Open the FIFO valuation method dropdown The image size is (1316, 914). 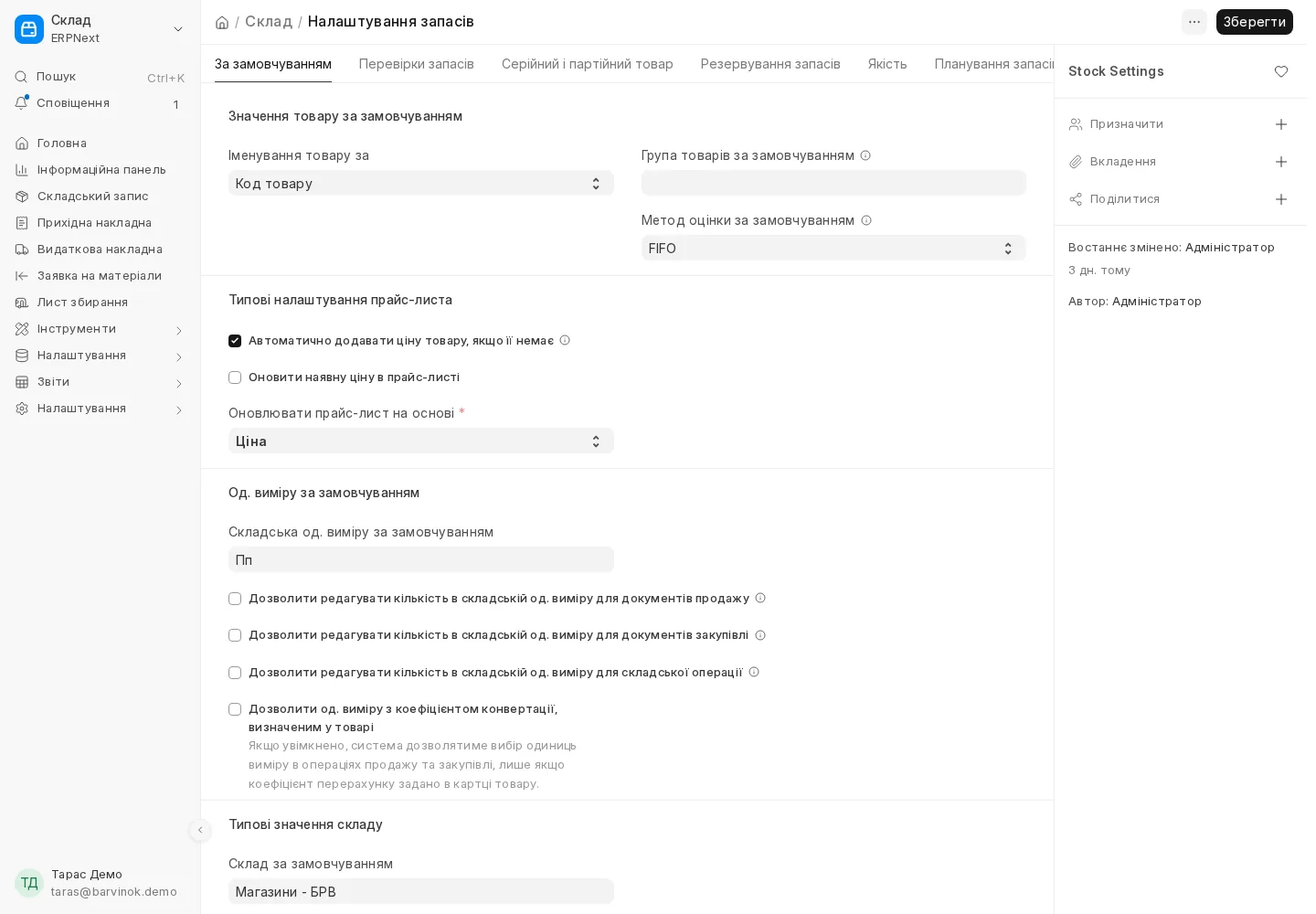click(833, 249)
